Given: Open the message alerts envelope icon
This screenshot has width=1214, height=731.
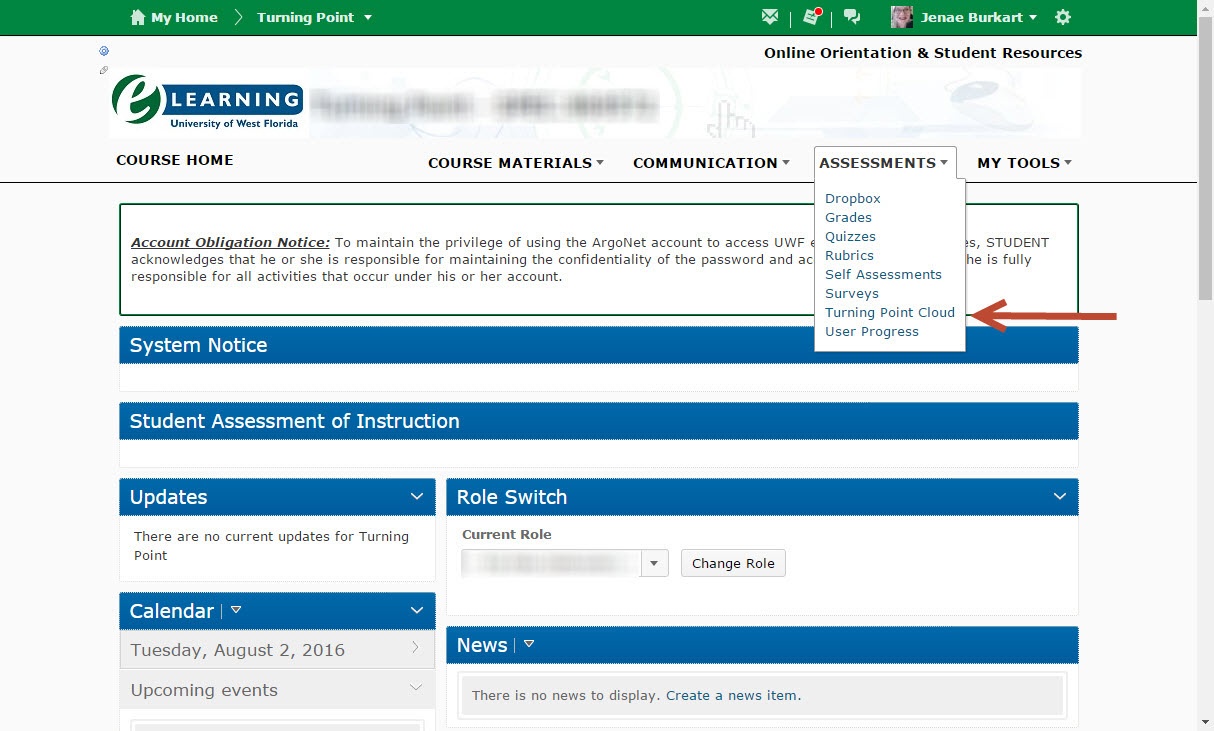Looking at the screenshot, I should pyautogui.click(x=769, y=17).
